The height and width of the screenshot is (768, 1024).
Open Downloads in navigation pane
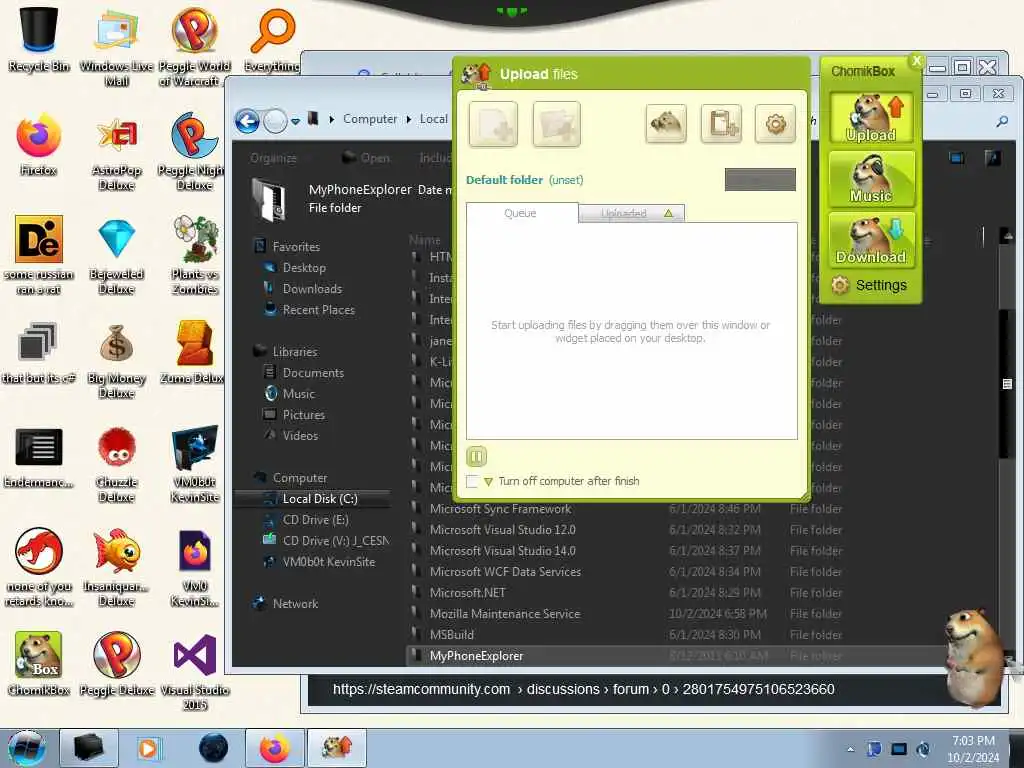pos(312,289)
